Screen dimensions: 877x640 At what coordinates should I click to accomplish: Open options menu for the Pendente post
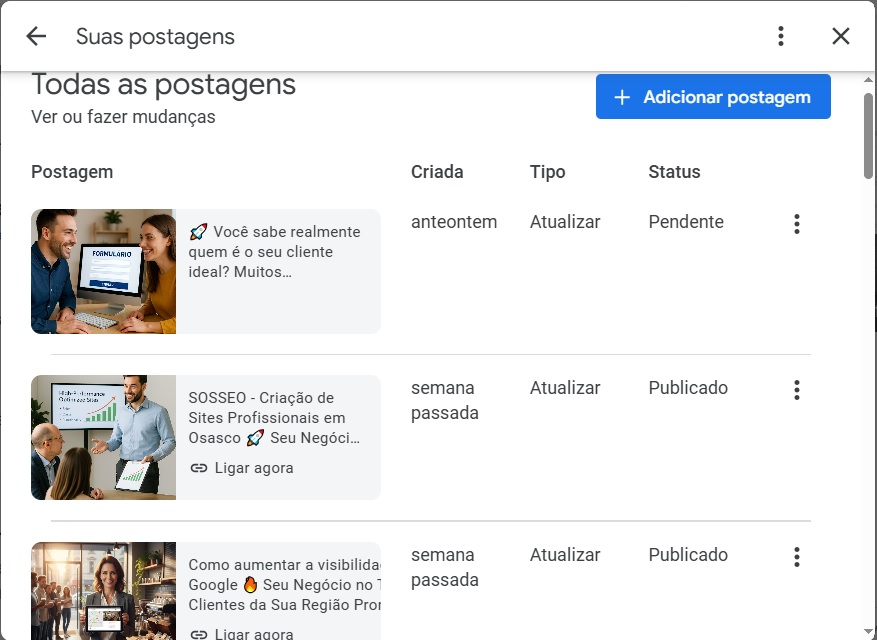click(x=797, y=224)
